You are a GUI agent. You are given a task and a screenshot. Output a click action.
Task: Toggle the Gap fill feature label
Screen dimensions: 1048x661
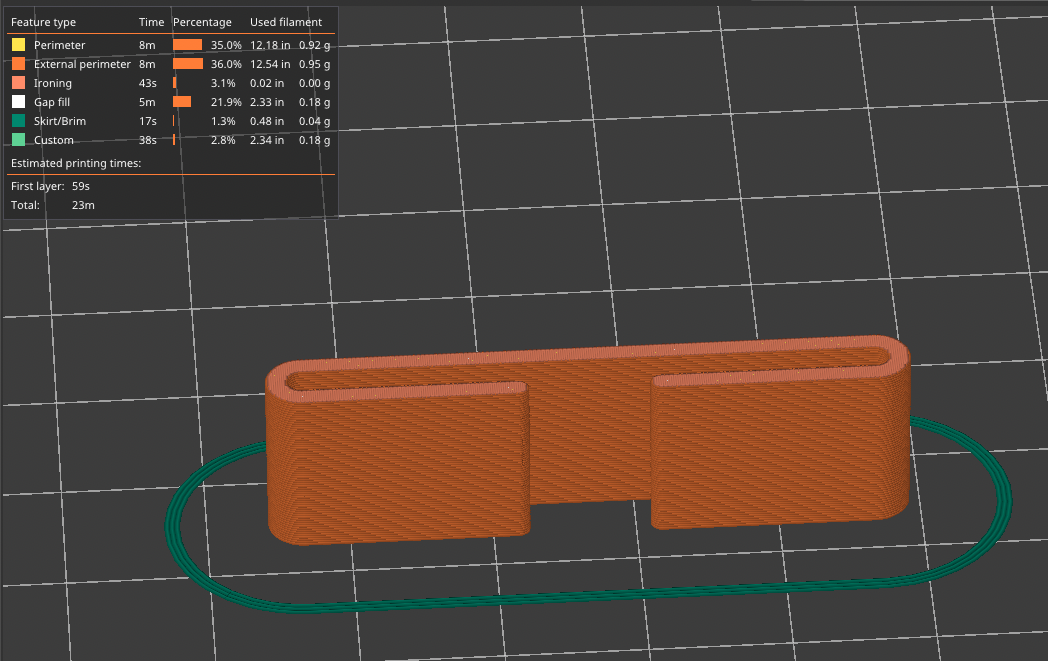(x=52, y=102)
